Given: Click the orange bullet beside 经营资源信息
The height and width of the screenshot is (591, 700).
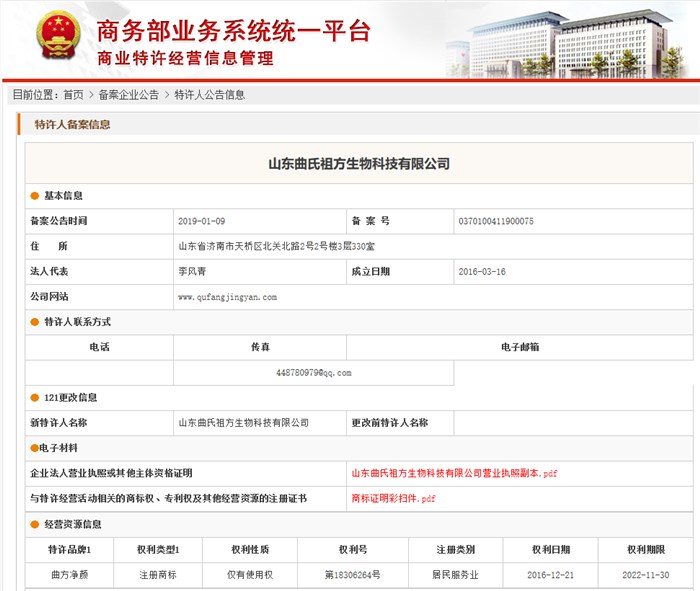Looking at the screenshot, I should click(35, 524).
